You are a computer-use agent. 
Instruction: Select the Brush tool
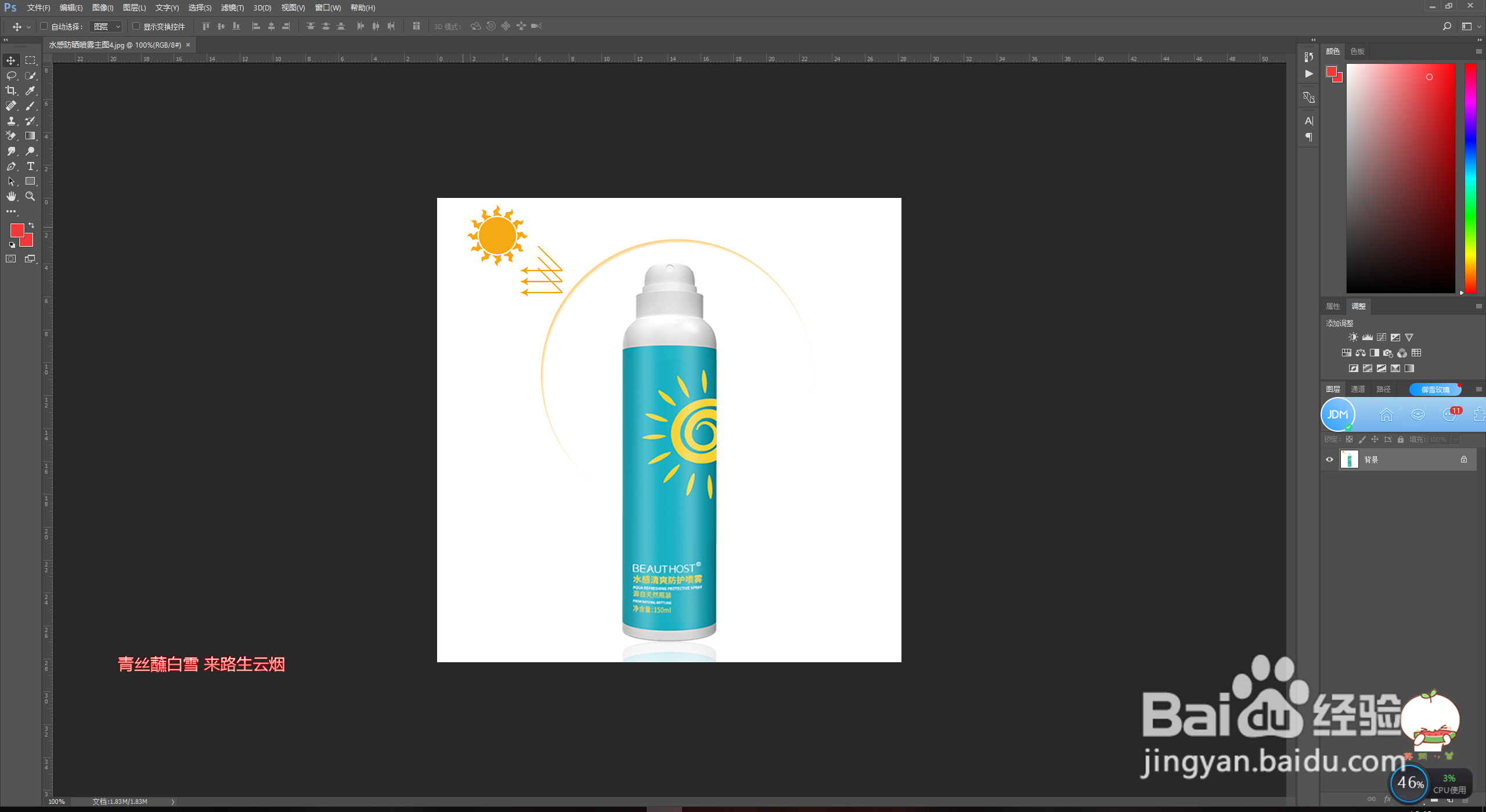[x=30, y=106]
